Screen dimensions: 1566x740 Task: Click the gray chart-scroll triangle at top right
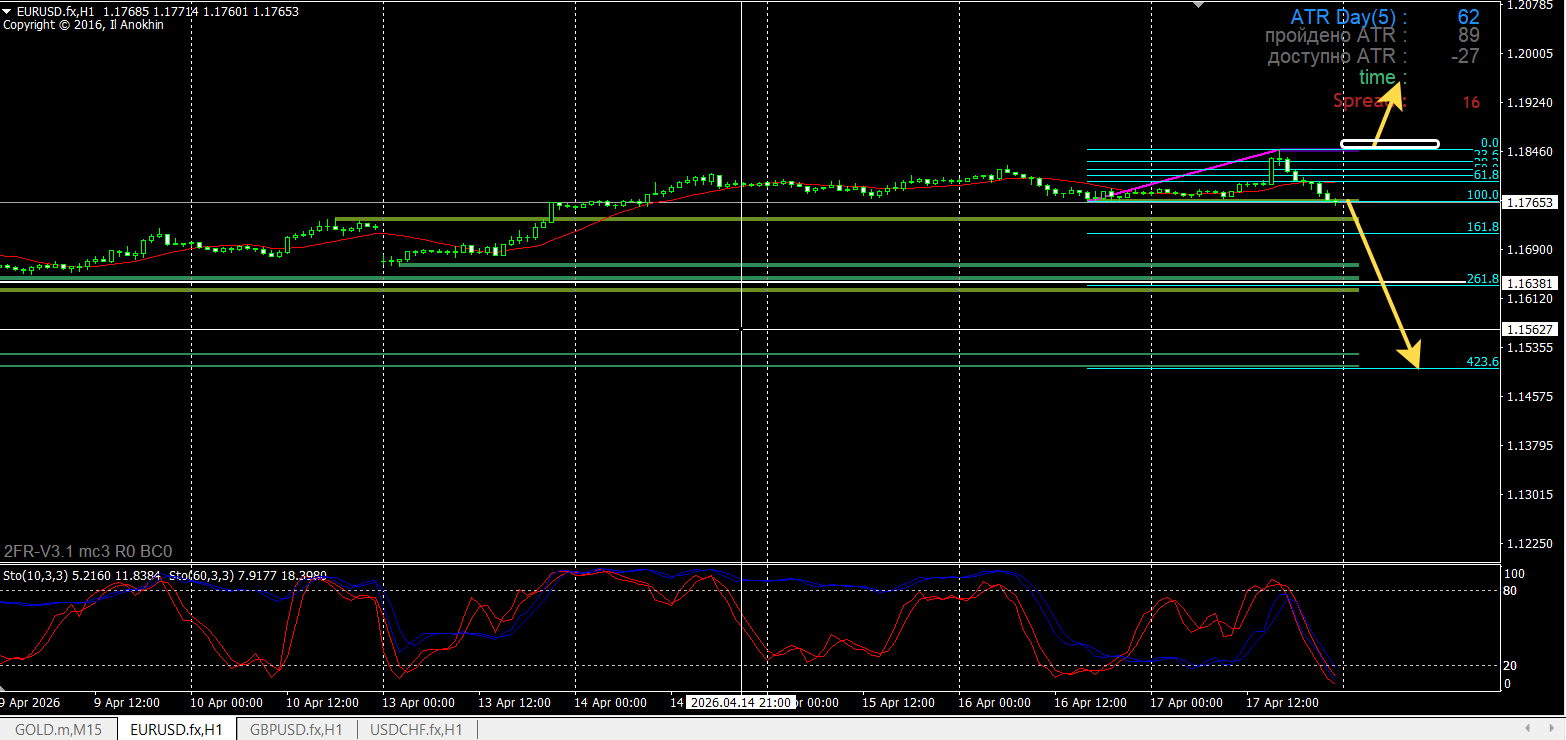pyautogui.click(x=1197, y=6)
